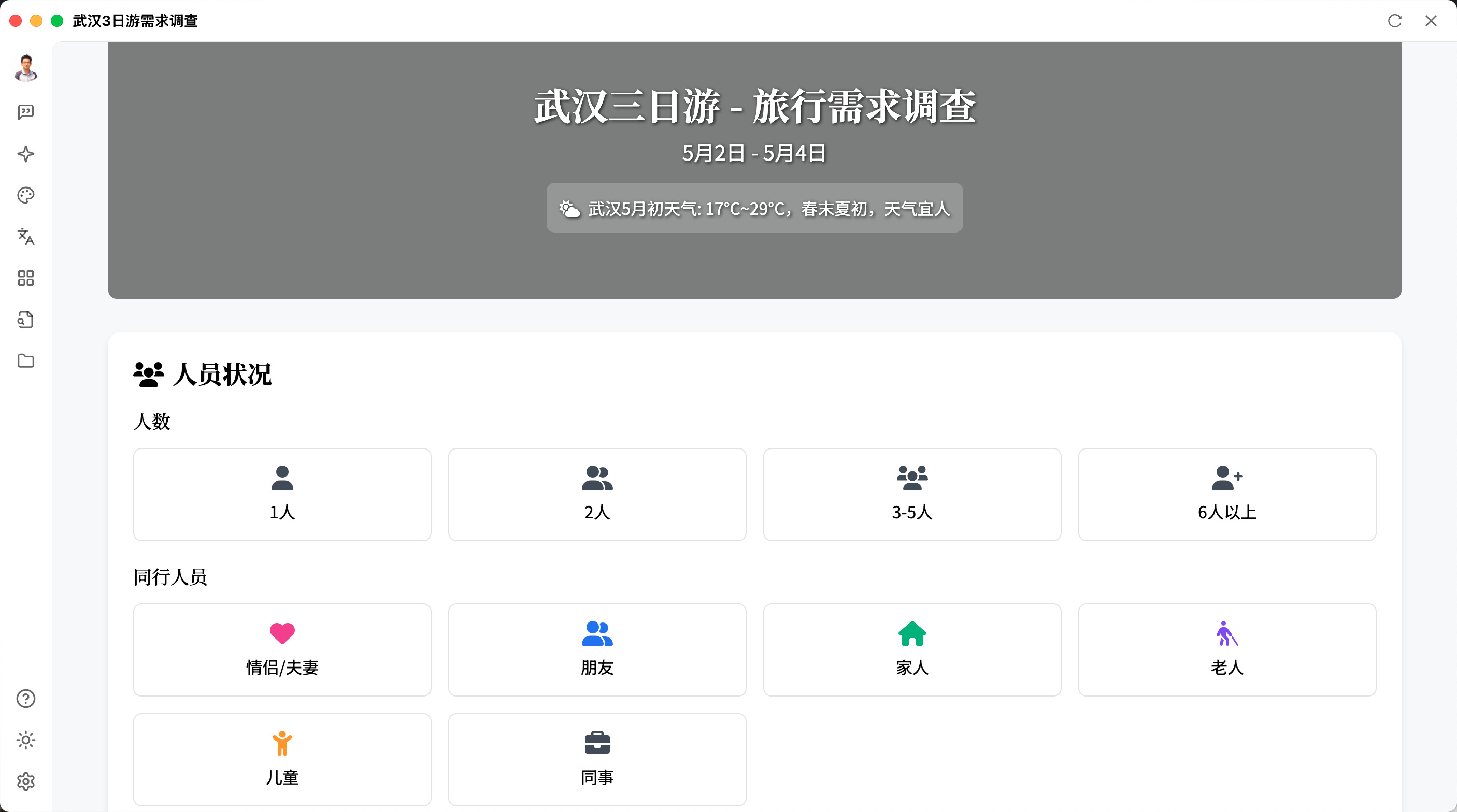The height and width of the screenshot is (812, 1457).
Task: Click the pink heart icon
Action: [282, 633]
